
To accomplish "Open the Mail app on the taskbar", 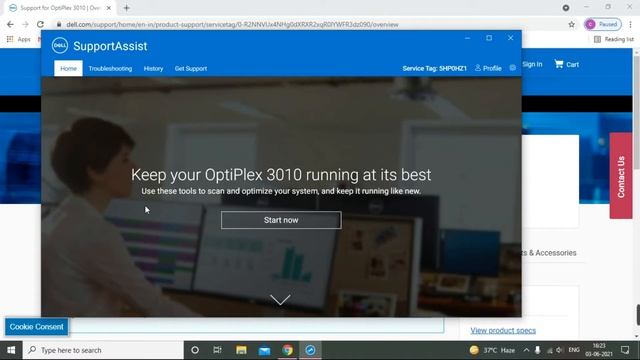I will click(264, 350).
